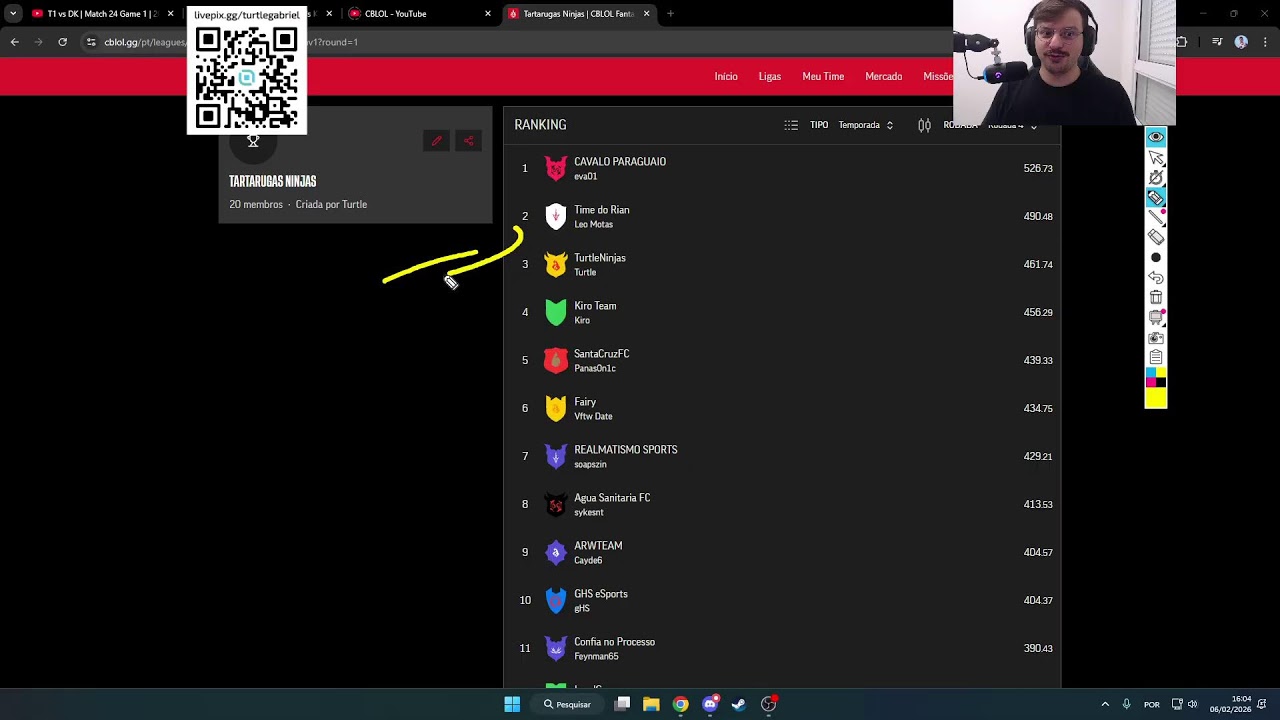Toggle the eye visibility tool in annotation toolbar
Viewport: 1280px width, 720px height.
[x=1155, y=137]
